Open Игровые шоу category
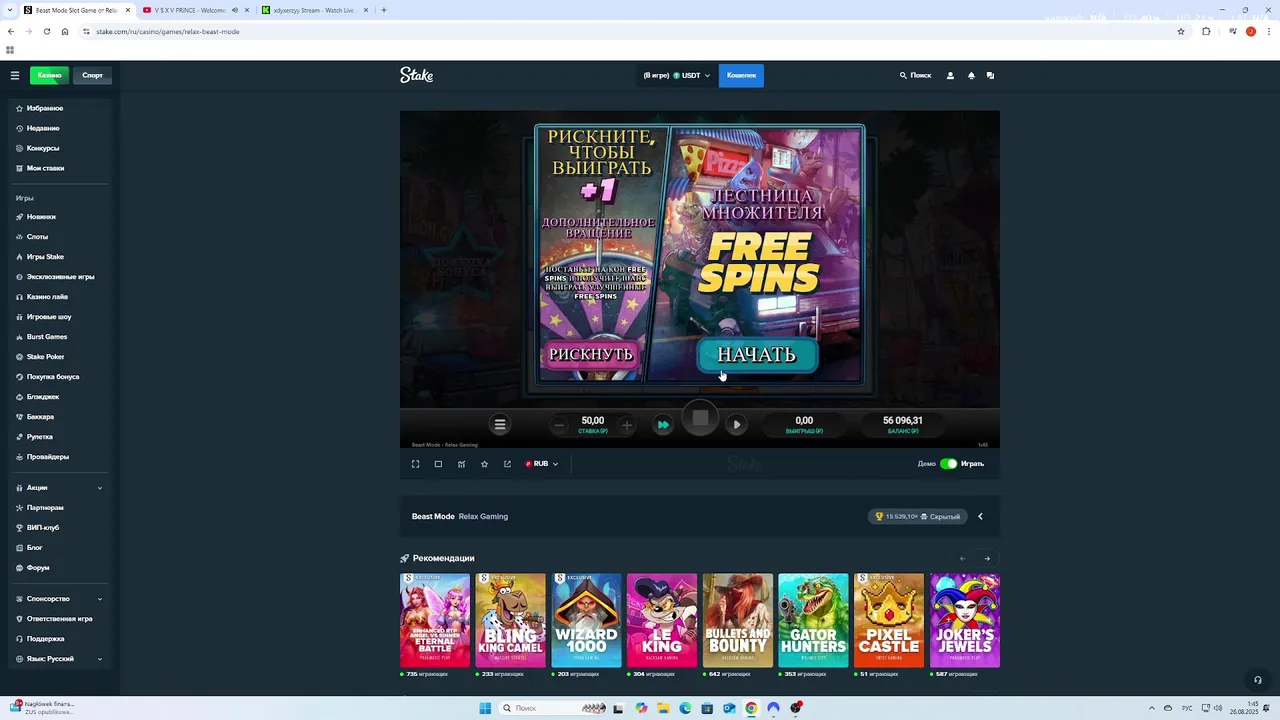Image resolution: width=1280 pixels, height=720 pixels. click(x=60, y=317)
